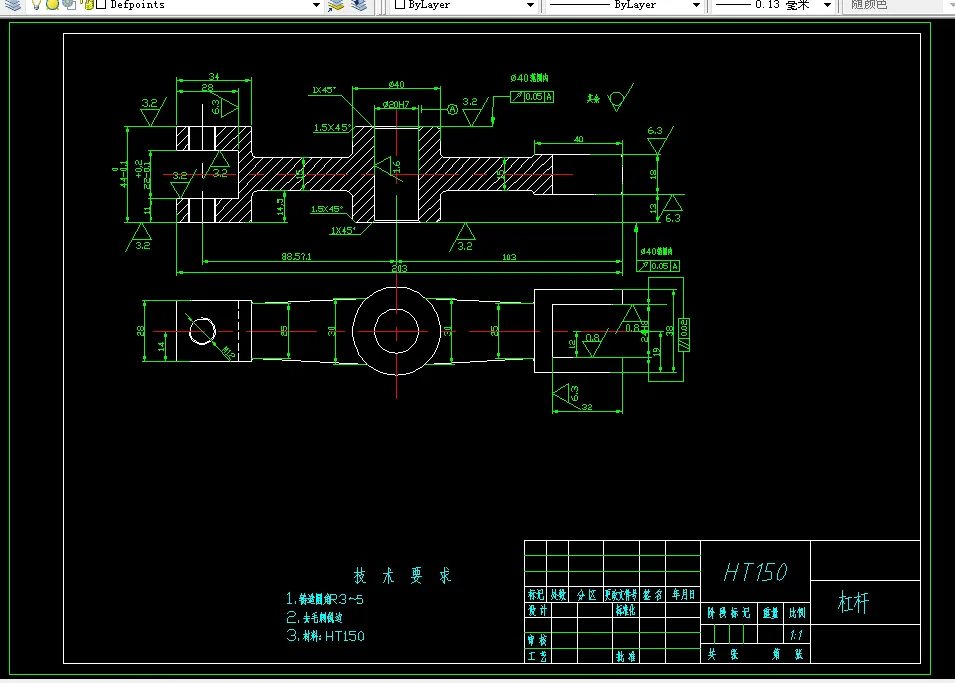Viewport: 955px width, 683px height.
Task: Click the 工艺 title block cell
Action: click(x=537, y=656)
